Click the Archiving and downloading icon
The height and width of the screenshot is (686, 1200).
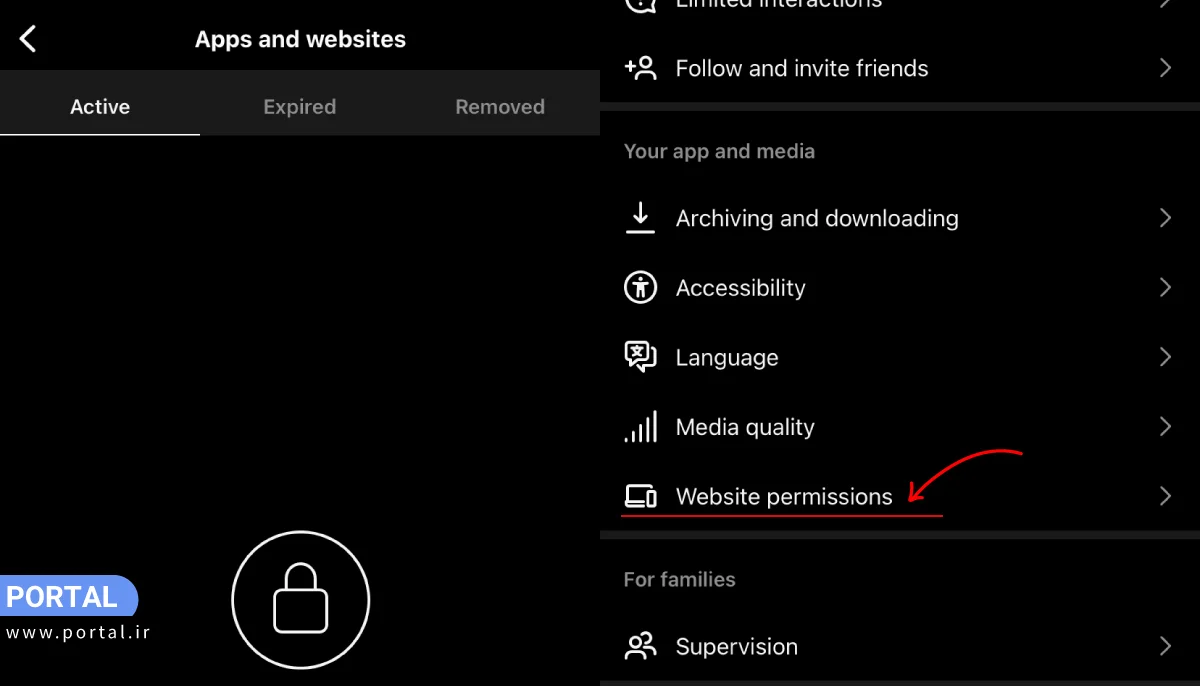(x=640, y=218)
